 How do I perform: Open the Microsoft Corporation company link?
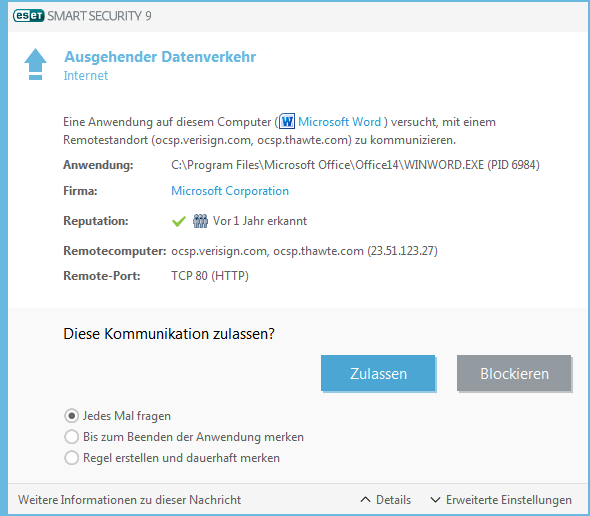230,191
